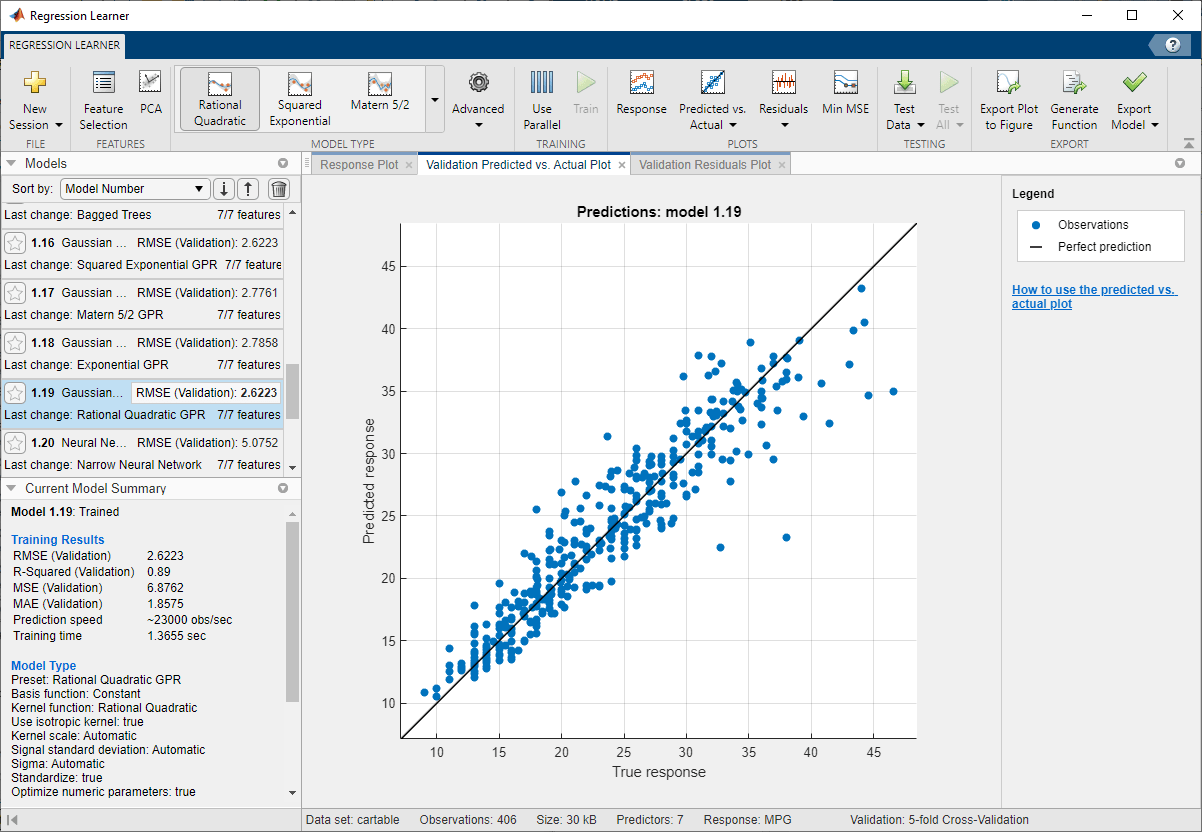Toggle favorite star for model 1.20
The width and height of the screenshot is (1202, 832).
pos(15,443)
